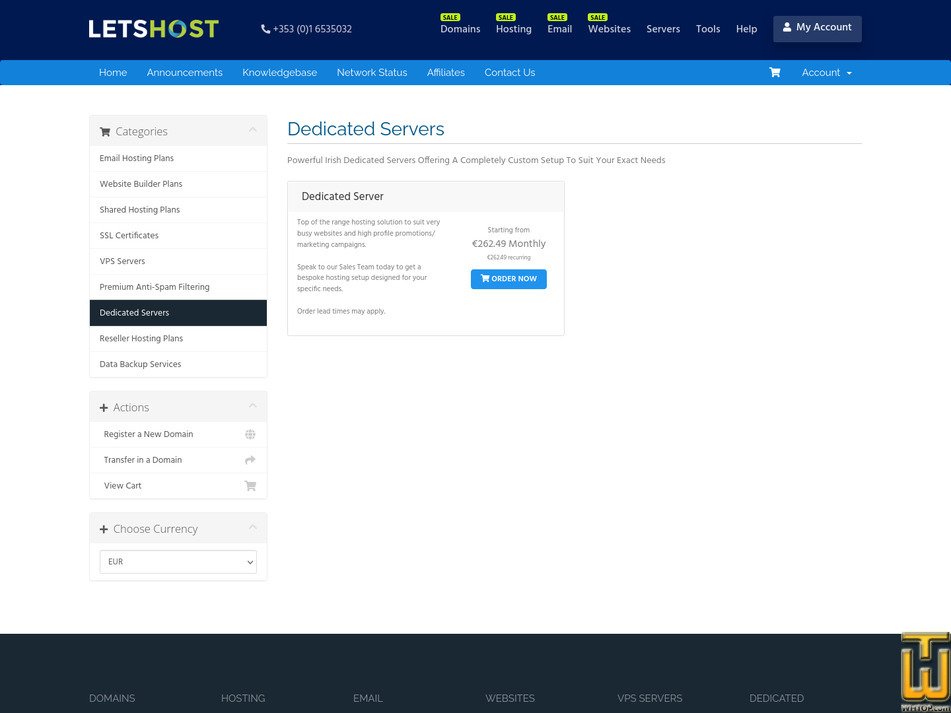Screen dimensions: 951x713
Task: Select Reseller Hosting Plans category
Action: [x=178, y=338]
